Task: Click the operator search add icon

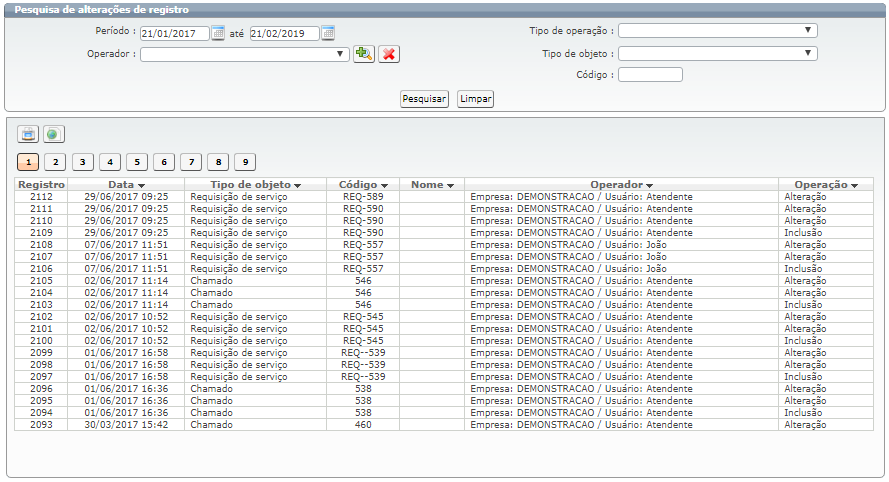Action: (364, 54)
